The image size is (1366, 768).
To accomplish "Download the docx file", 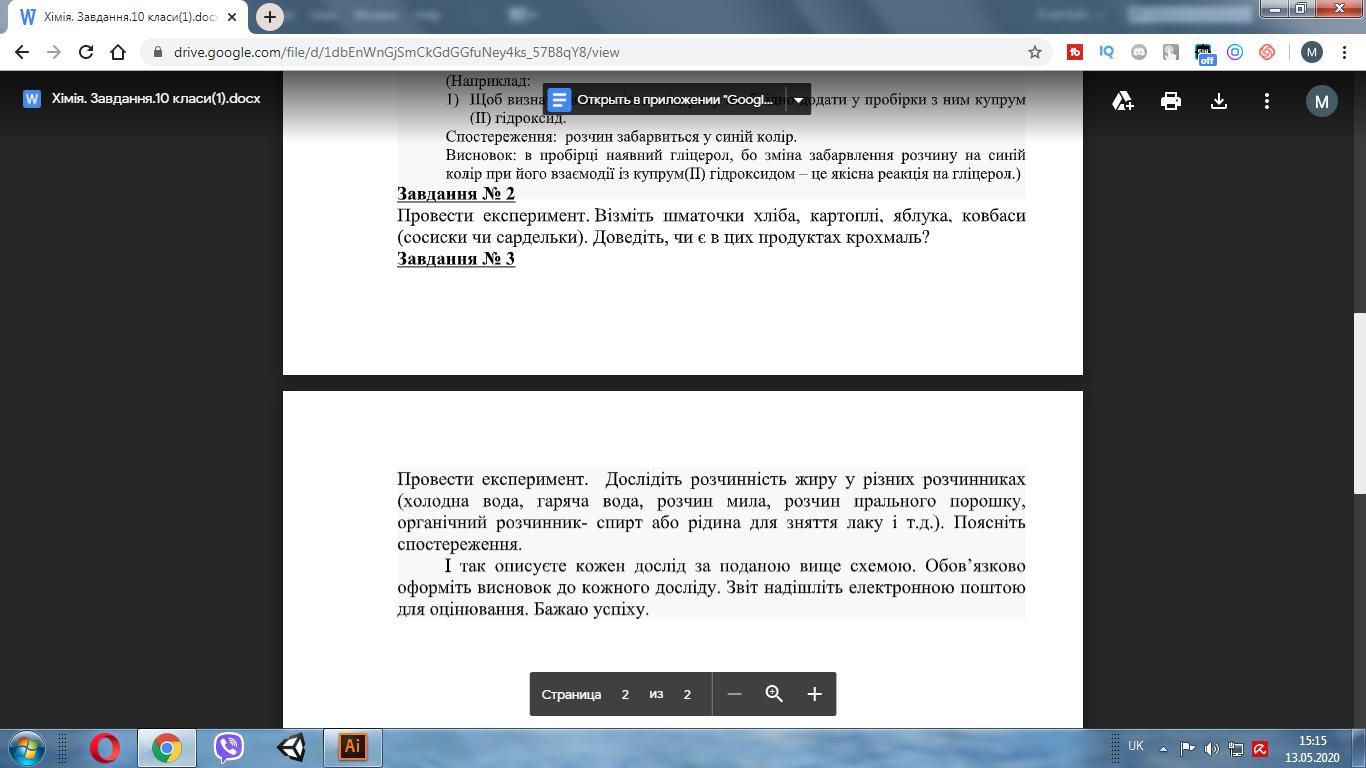I will click(1219, 100).
